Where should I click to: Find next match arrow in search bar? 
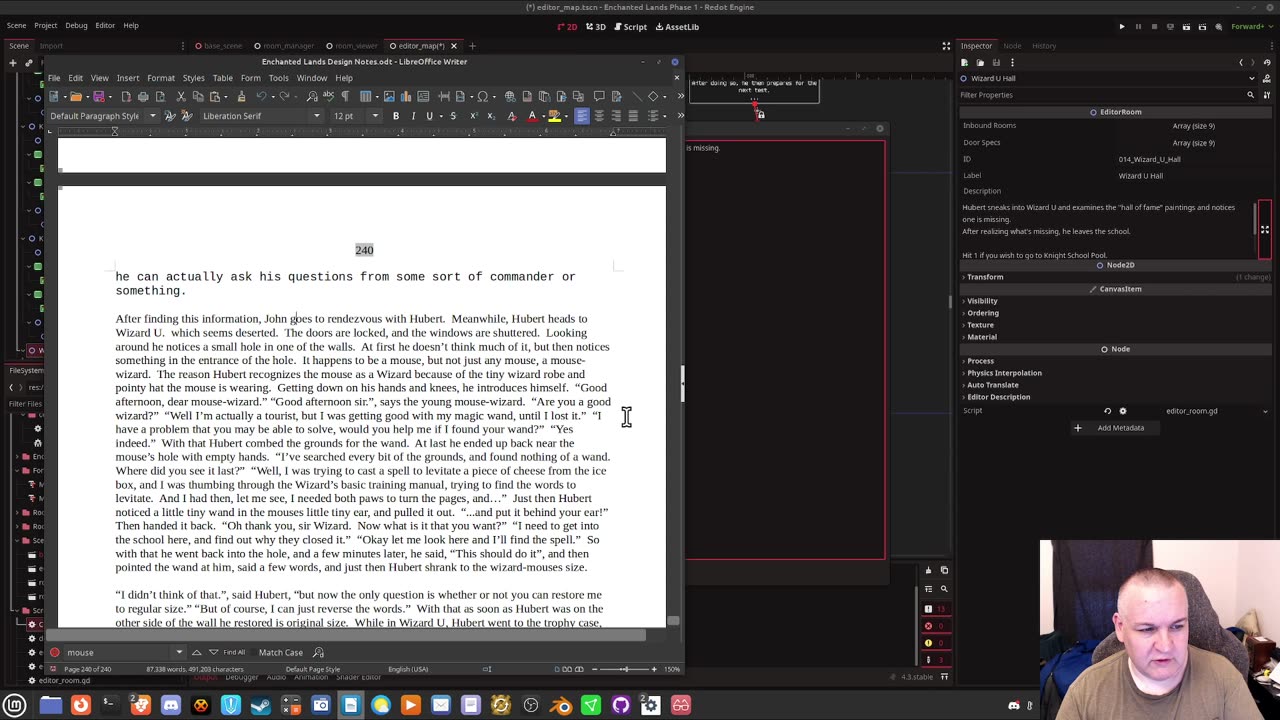pyautogui.click(x=213, y=652)
